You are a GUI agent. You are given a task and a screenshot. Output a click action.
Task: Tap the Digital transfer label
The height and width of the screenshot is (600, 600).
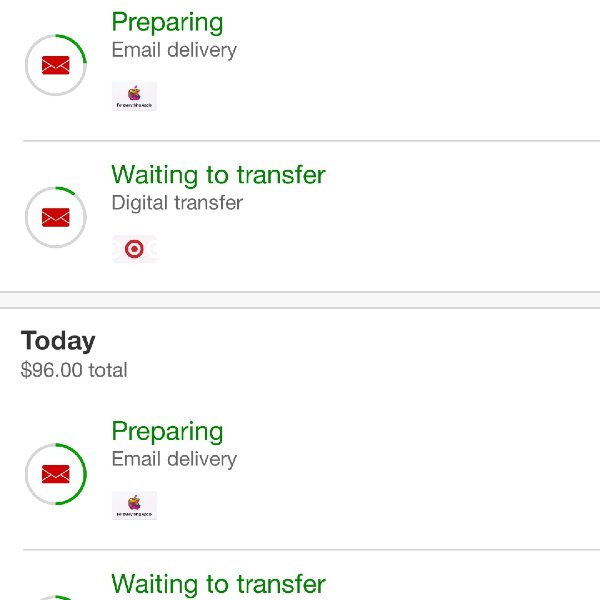177,203
